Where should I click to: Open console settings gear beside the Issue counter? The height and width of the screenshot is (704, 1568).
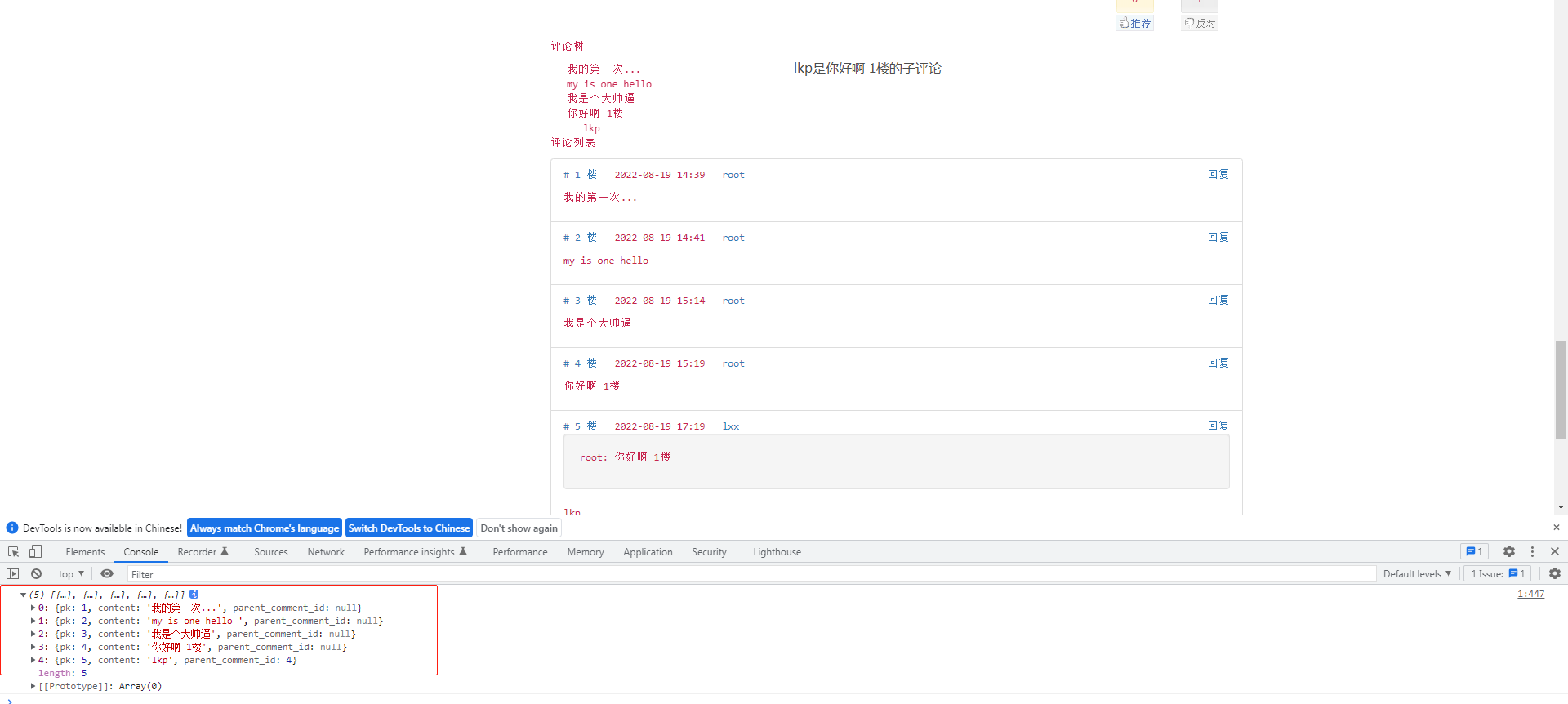(1555, 574)
